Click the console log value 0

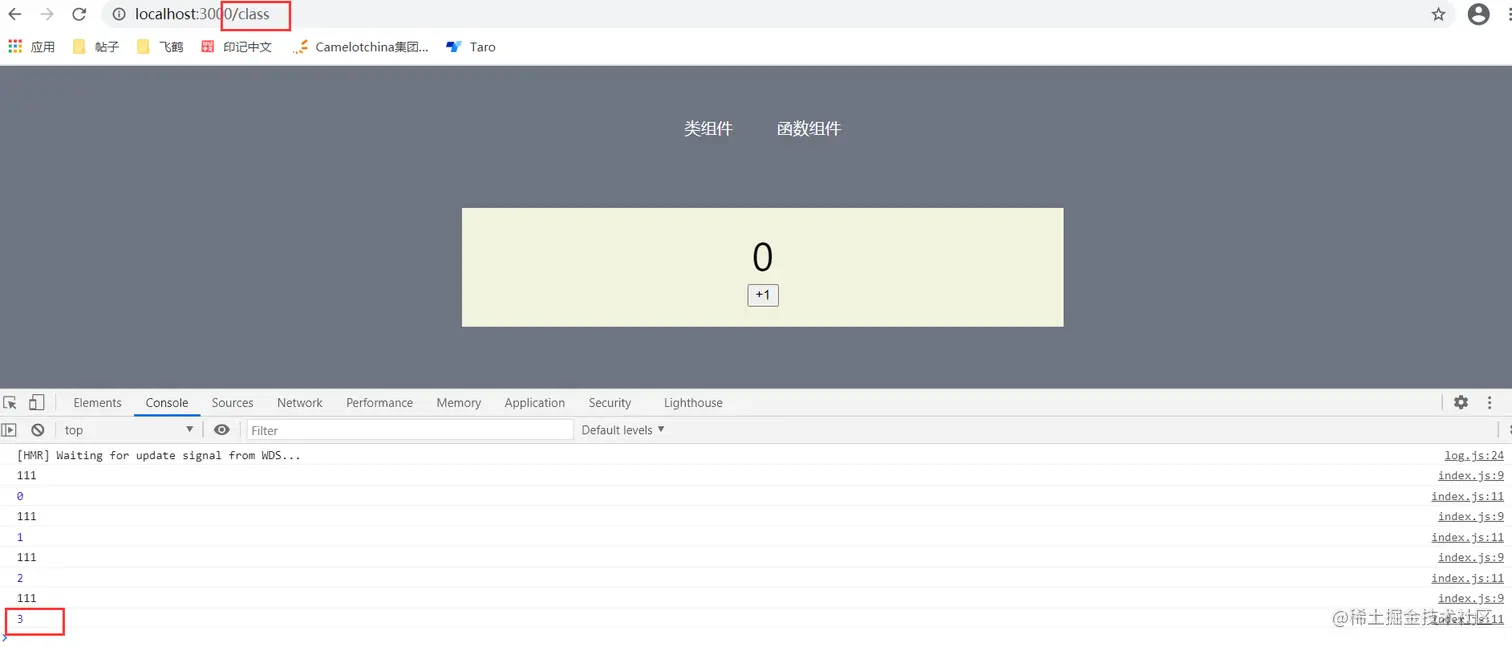(20, 496)
